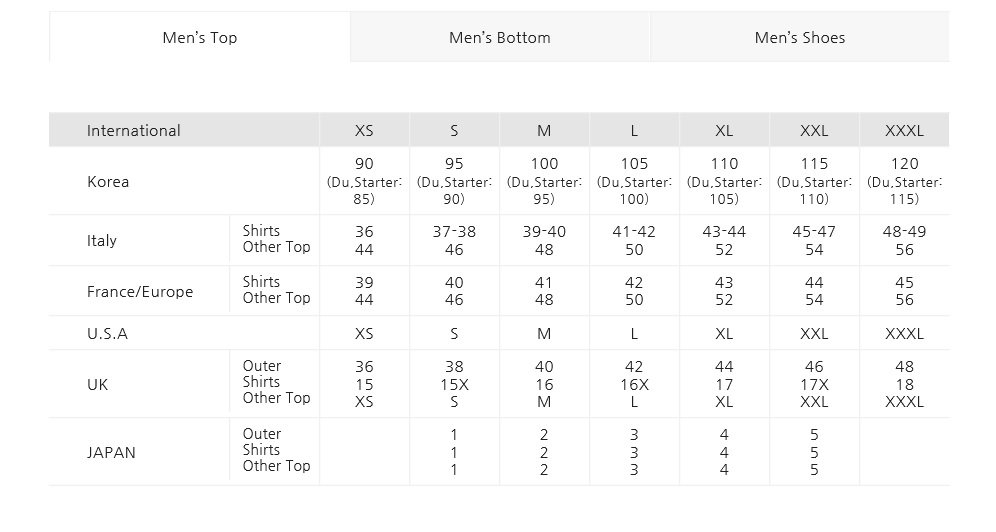
Task: Select the Men's Top tab
Action: pyautogui.click(x=199, y=37)
